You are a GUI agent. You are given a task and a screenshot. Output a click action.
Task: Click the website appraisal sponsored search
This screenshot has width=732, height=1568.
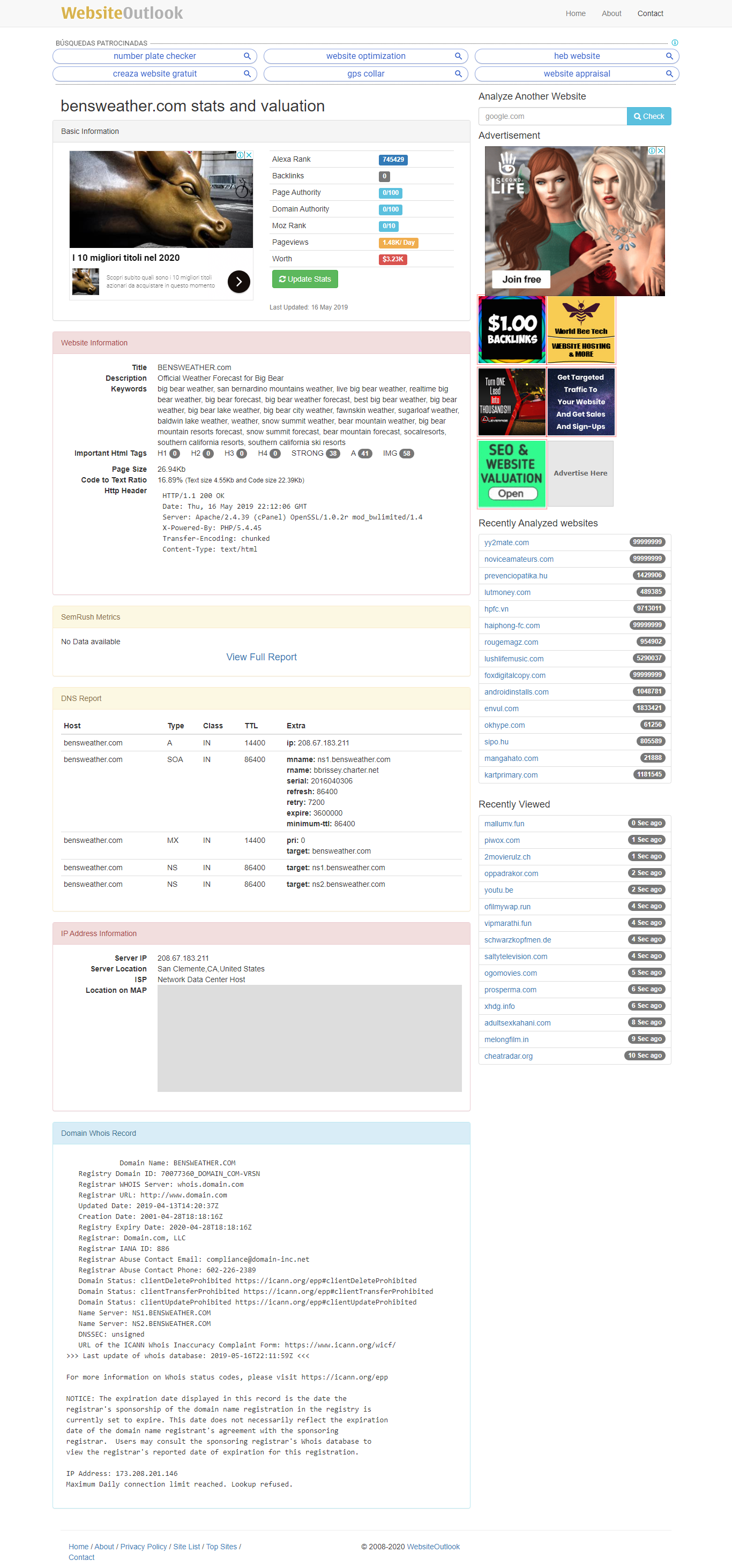577,74
